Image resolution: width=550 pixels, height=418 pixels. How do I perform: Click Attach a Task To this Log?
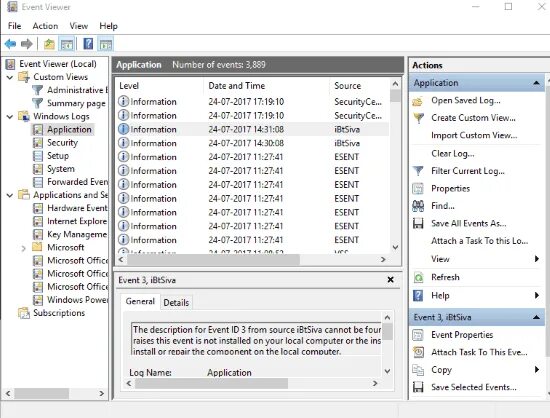coord(479,241)
